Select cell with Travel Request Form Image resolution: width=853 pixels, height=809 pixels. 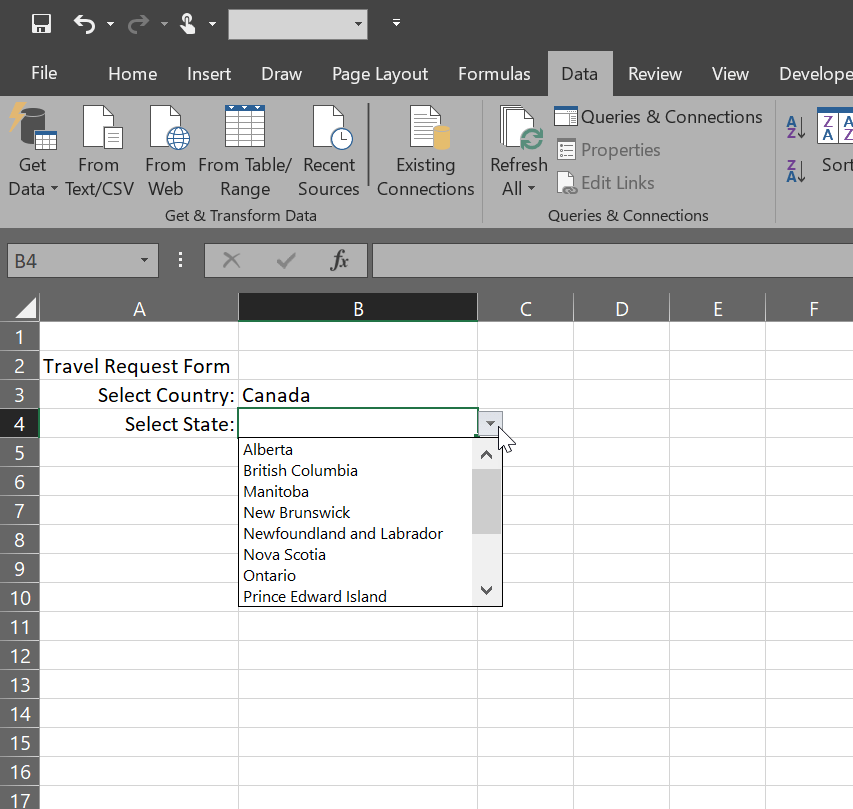pos(139,366)
